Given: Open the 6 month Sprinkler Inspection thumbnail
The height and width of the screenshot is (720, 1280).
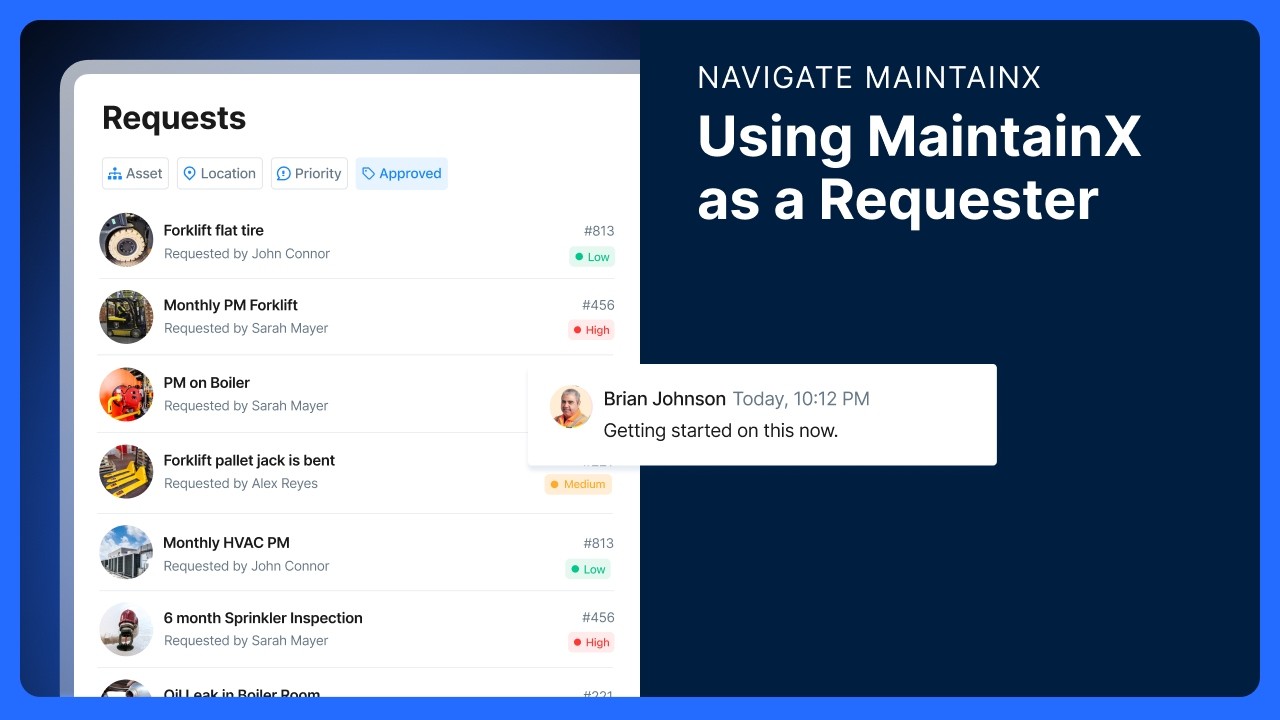Looking at the screenshot, I should tap(126, 629).
